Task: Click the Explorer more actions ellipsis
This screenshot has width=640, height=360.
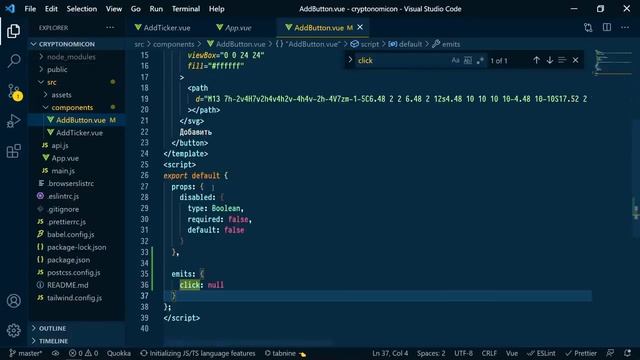Action: point(110,28)
